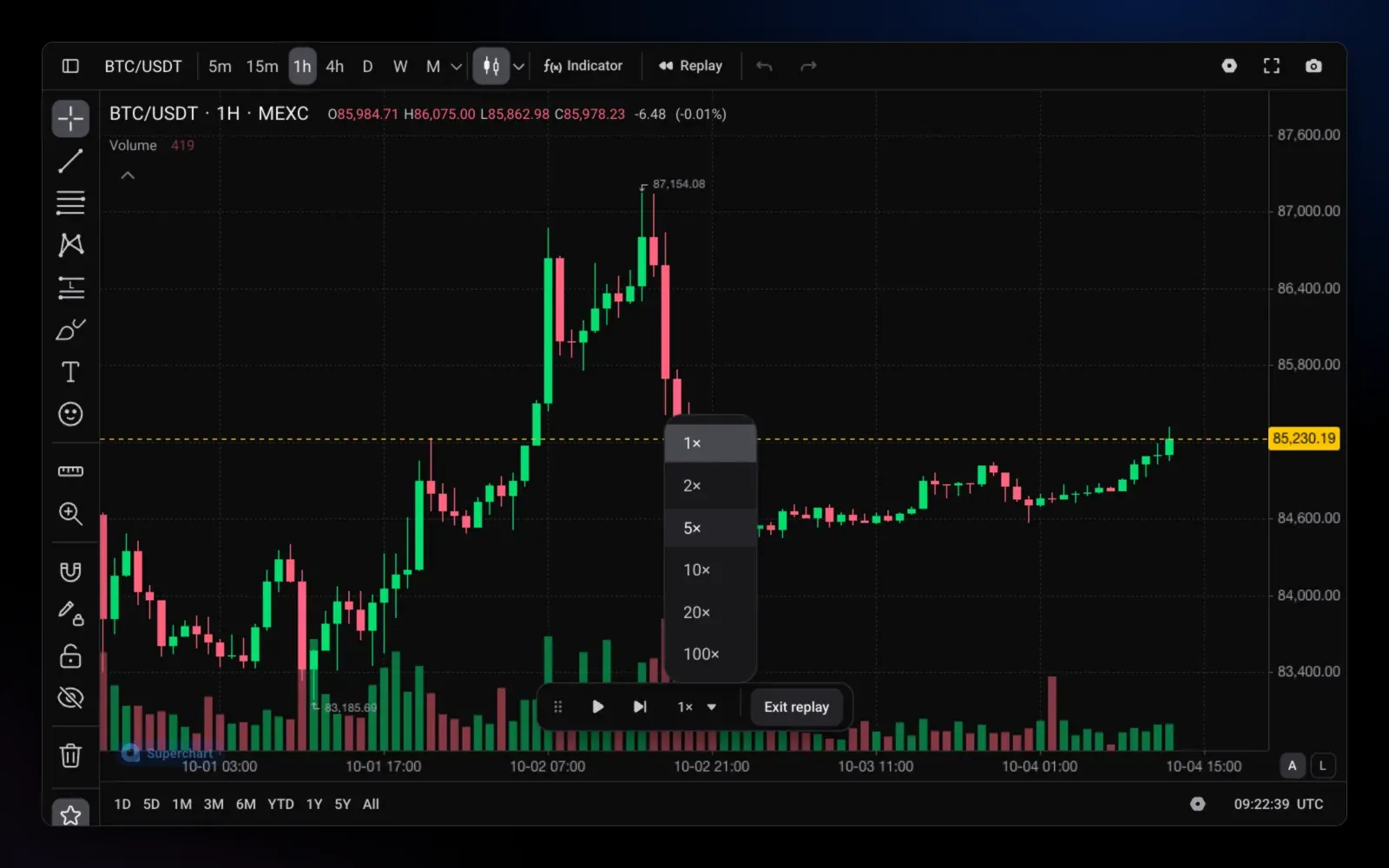
Task: Open the BTC/USDT symbol selector
Action: [x=143, y=66]
